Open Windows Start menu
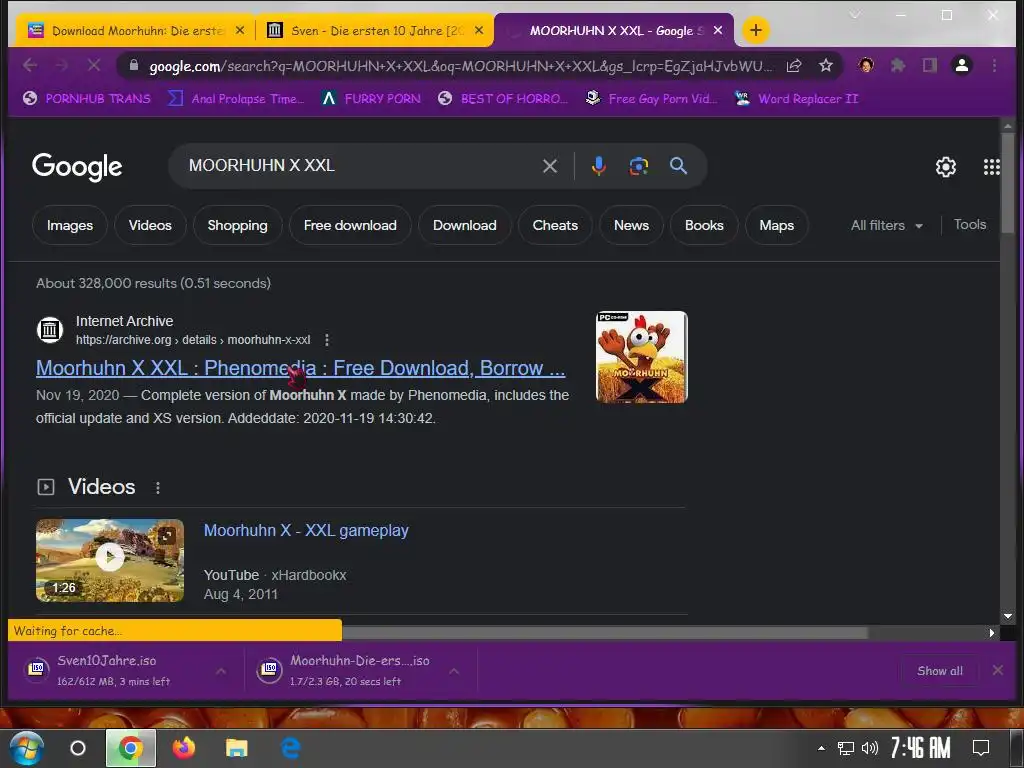Viewport: 1024px width, 768px height. 27,748
